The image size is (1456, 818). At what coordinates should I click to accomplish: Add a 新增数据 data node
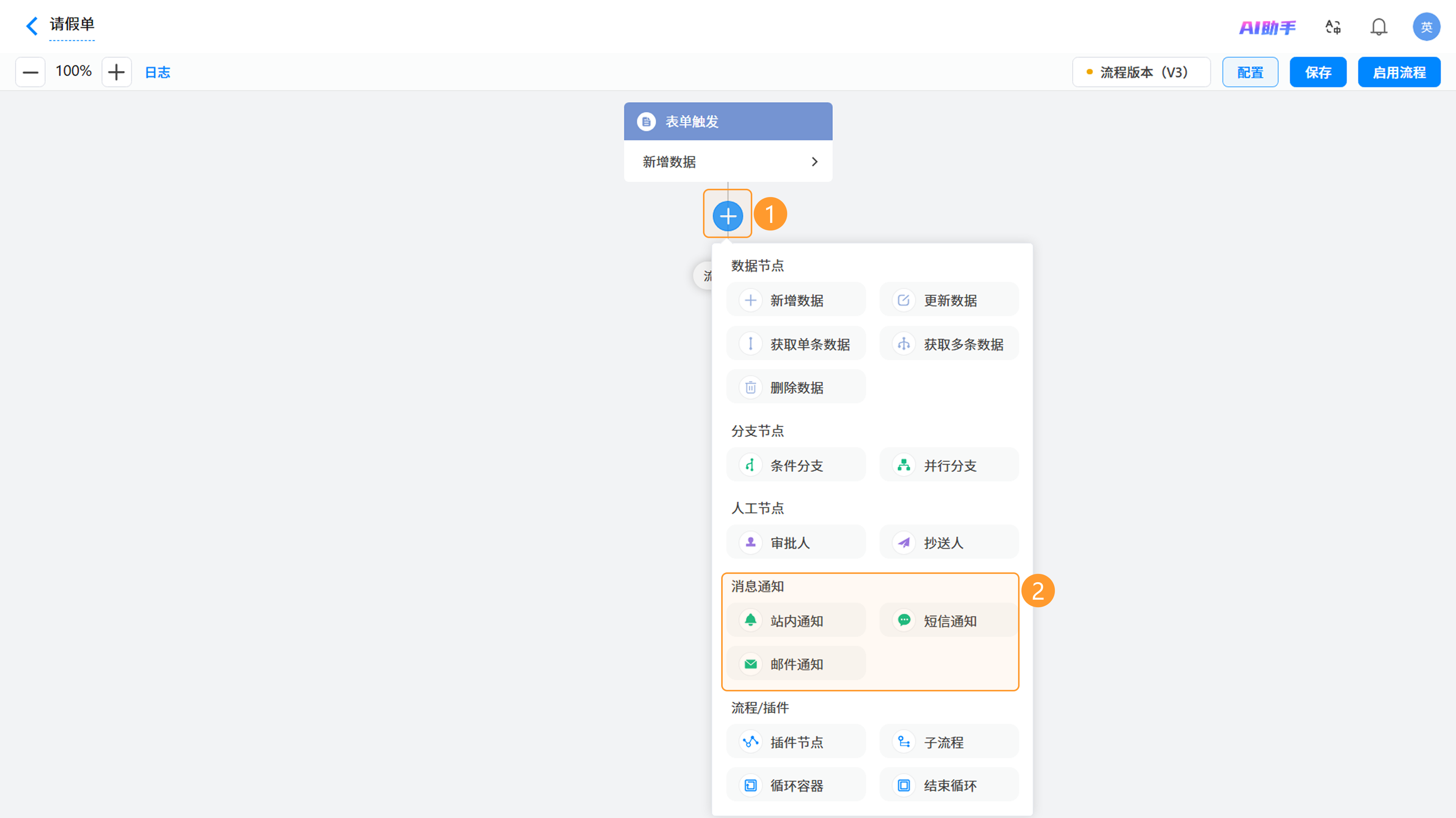click(x=796, y=300)
